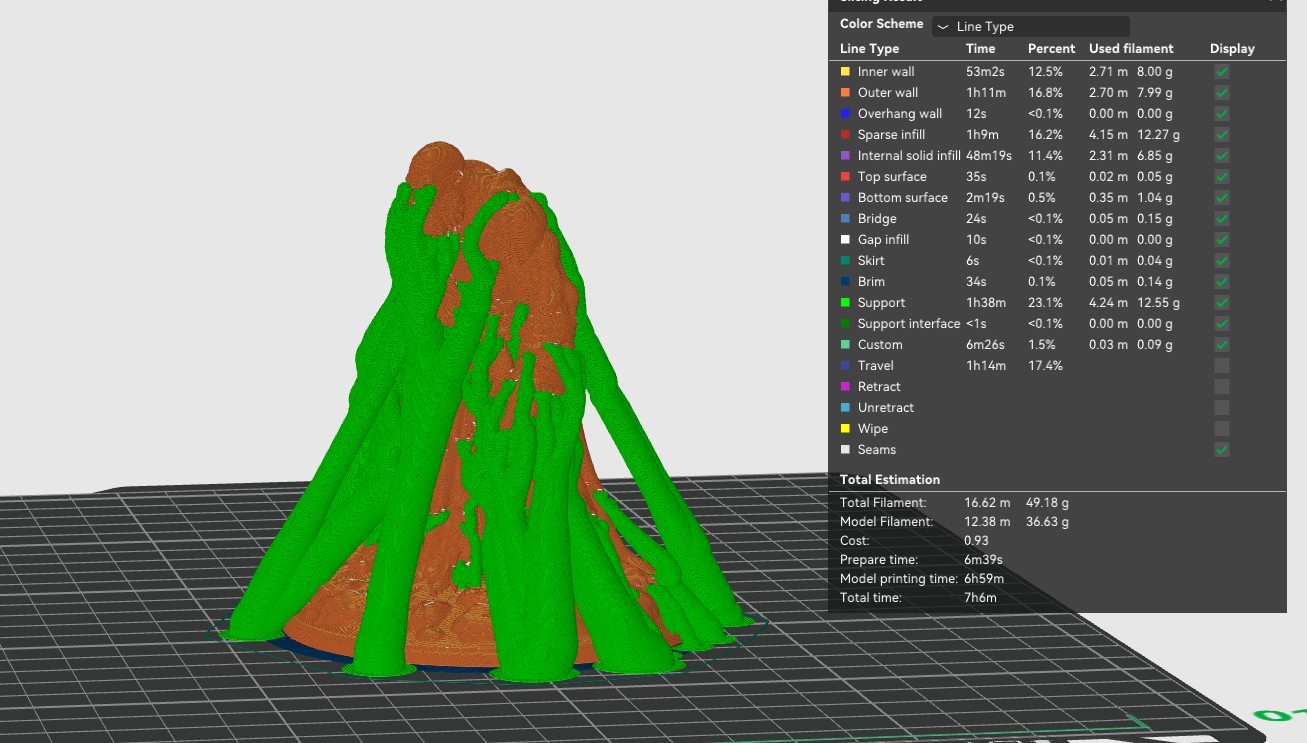
Task: Hide Skirt lines with its Display checkbox
Action: (x=1222, y=261)
